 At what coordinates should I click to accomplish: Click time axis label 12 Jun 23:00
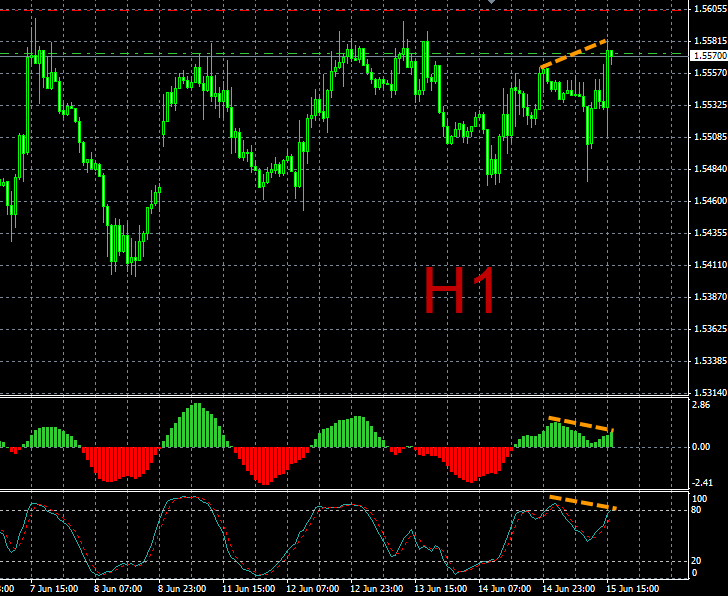[x=376, y=589]
